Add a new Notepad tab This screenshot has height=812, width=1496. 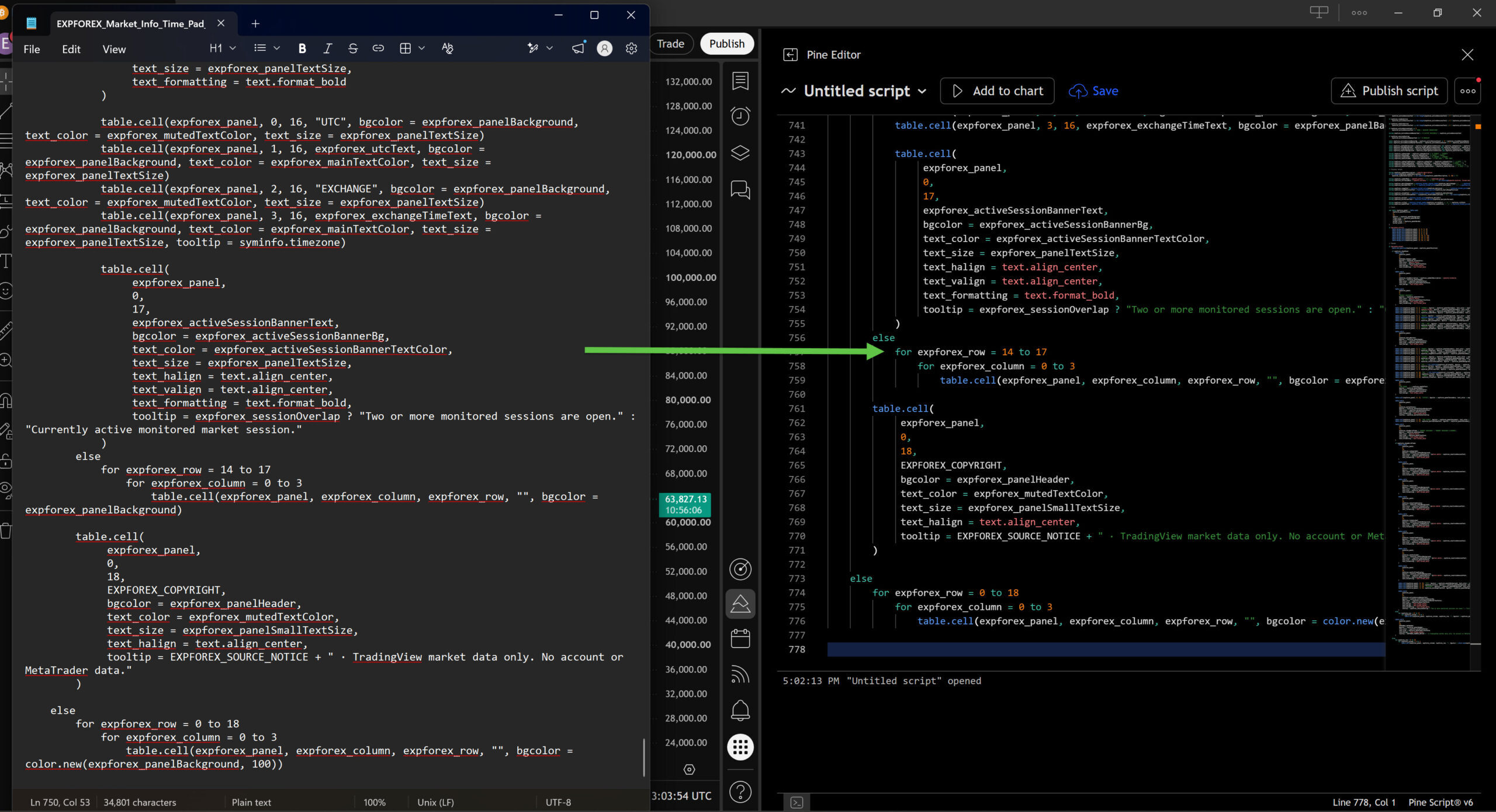(x=255, y=24)
